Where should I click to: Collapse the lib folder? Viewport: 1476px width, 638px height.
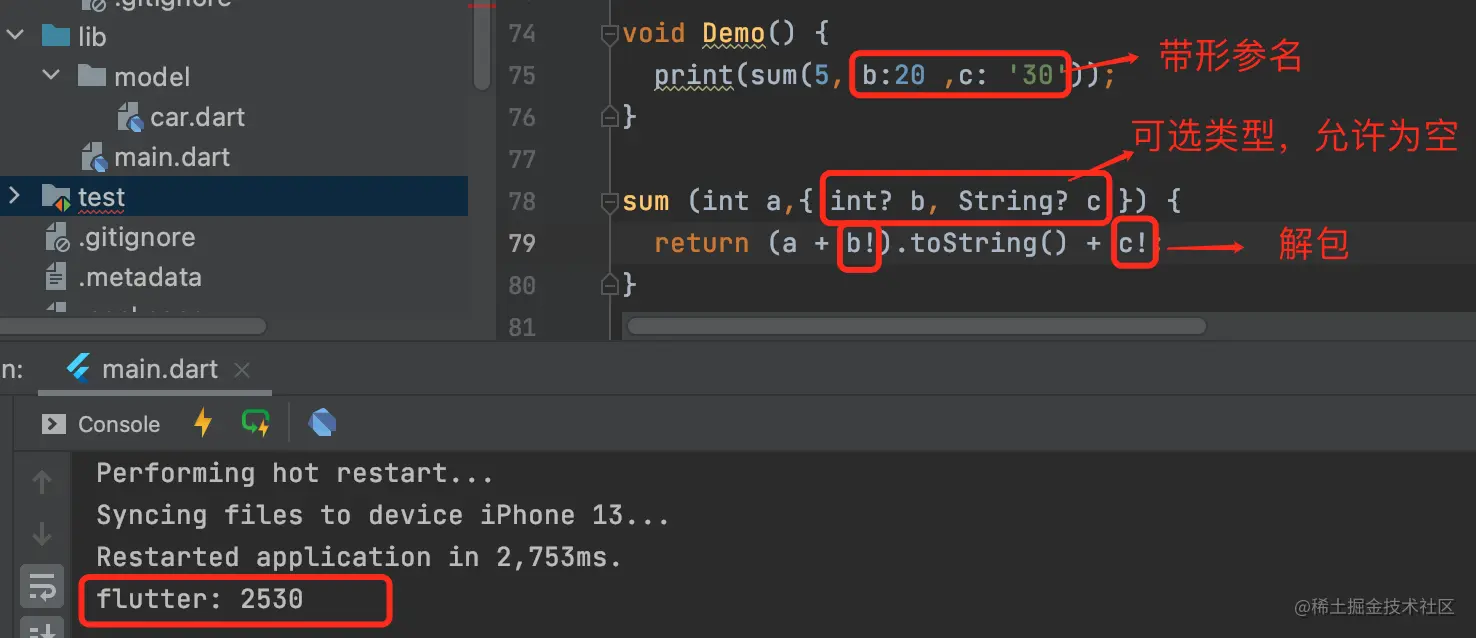point(15,37)
